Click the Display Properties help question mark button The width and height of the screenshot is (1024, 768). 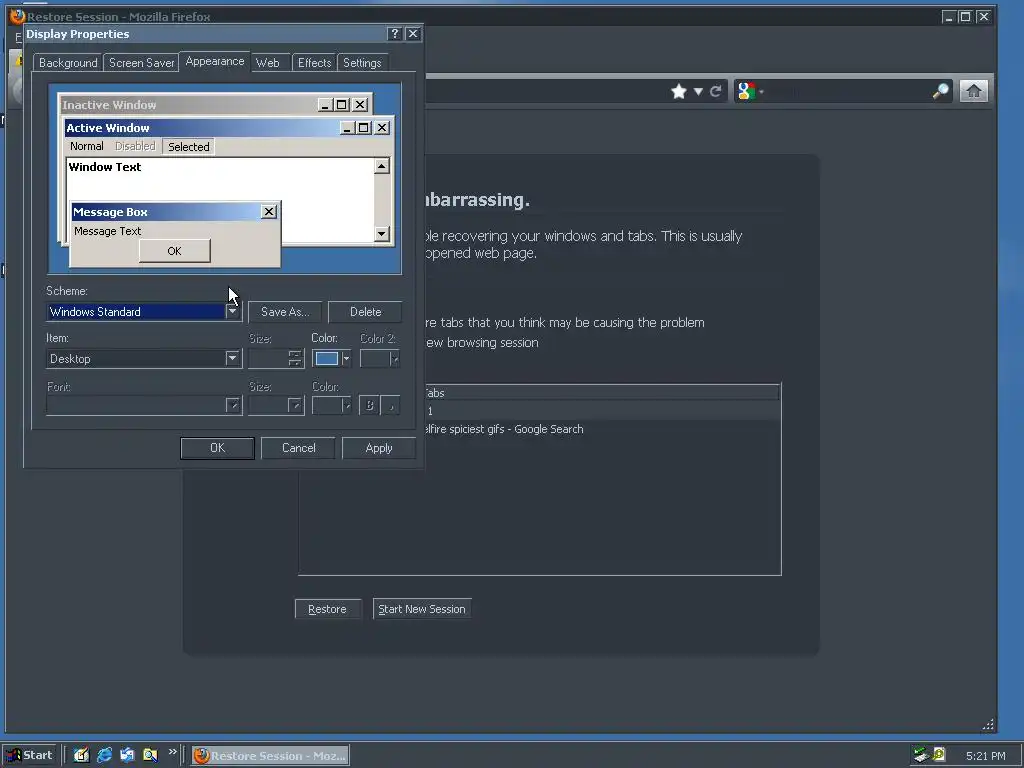click(394, 34)
